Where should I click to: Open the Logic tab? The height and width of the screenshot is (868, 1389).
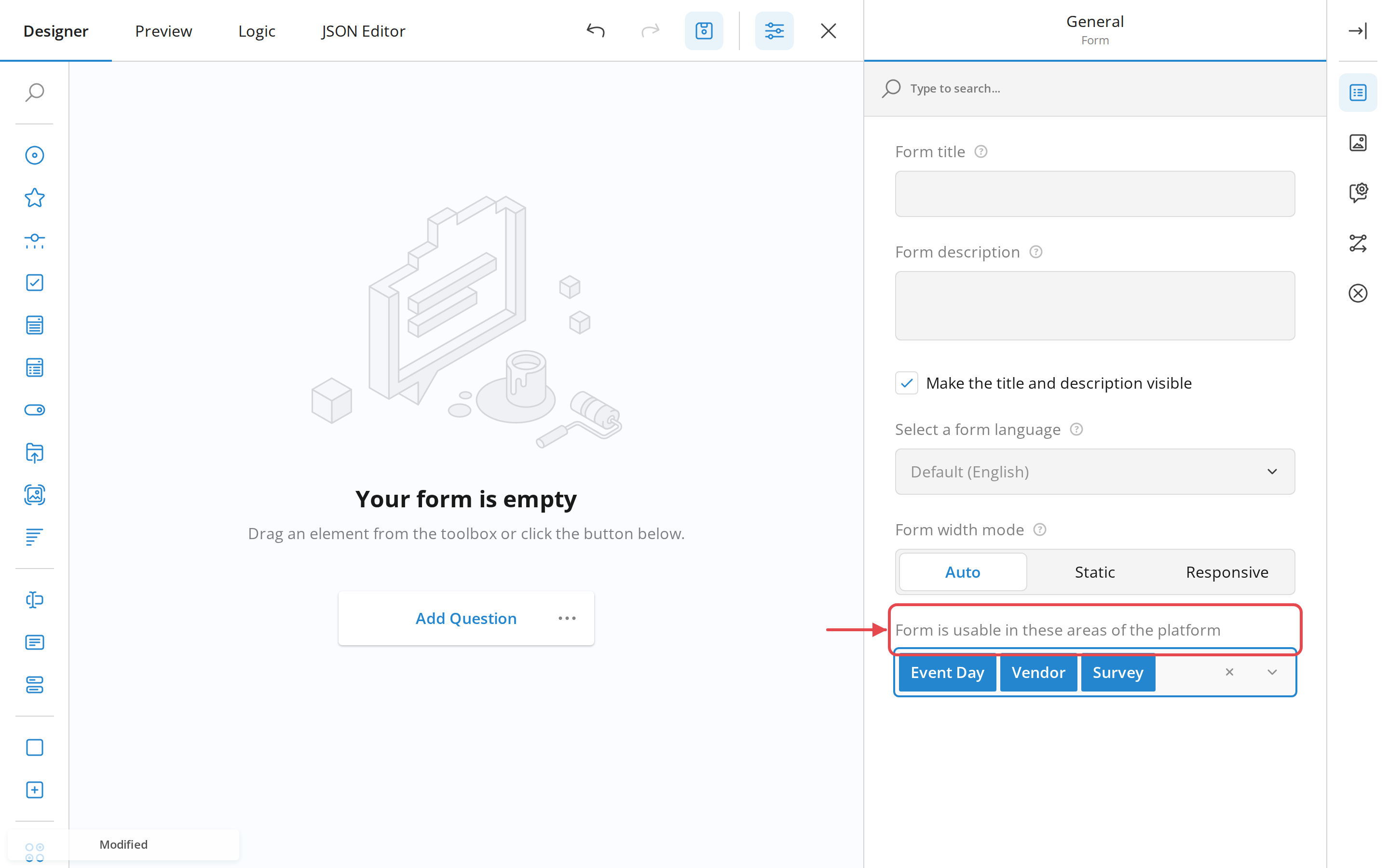coord(257,31)
